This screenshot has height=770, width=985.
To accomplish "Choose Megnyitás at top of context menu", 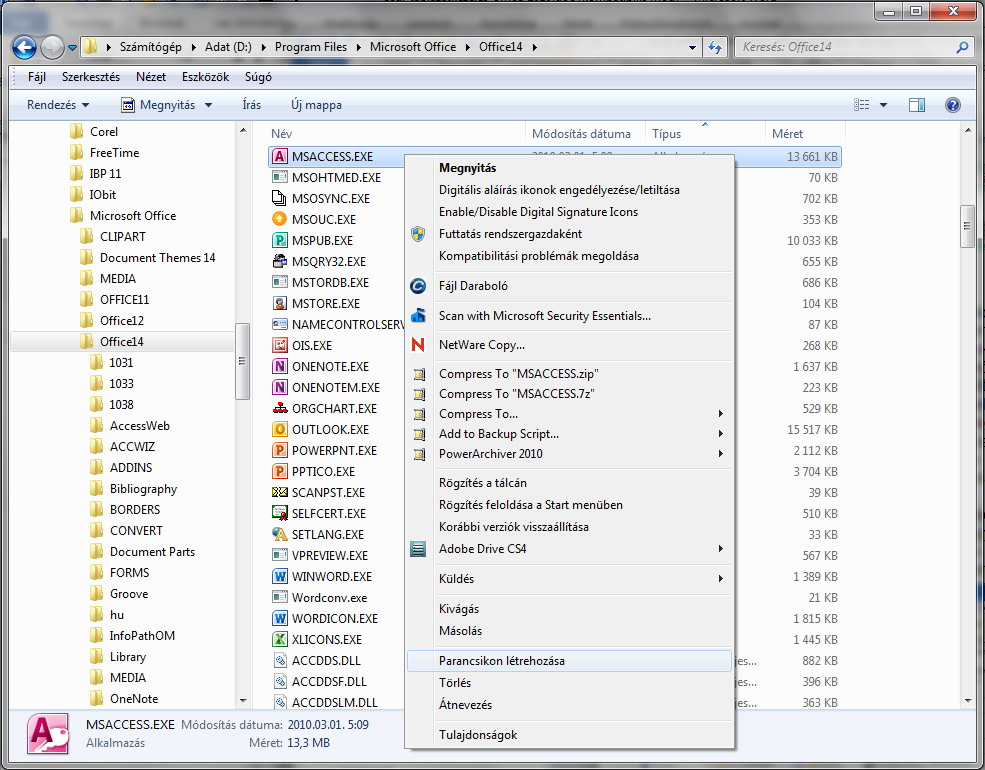I will tap(569, 168).
